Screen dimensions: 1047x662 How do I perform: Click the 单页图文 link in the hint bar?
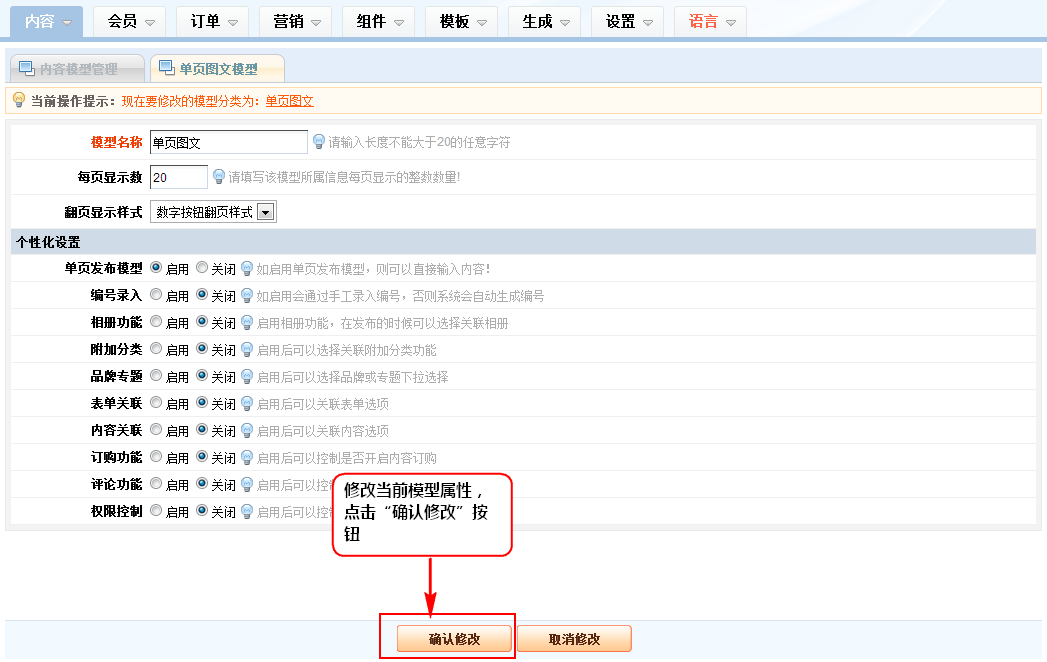click(289, 101)
